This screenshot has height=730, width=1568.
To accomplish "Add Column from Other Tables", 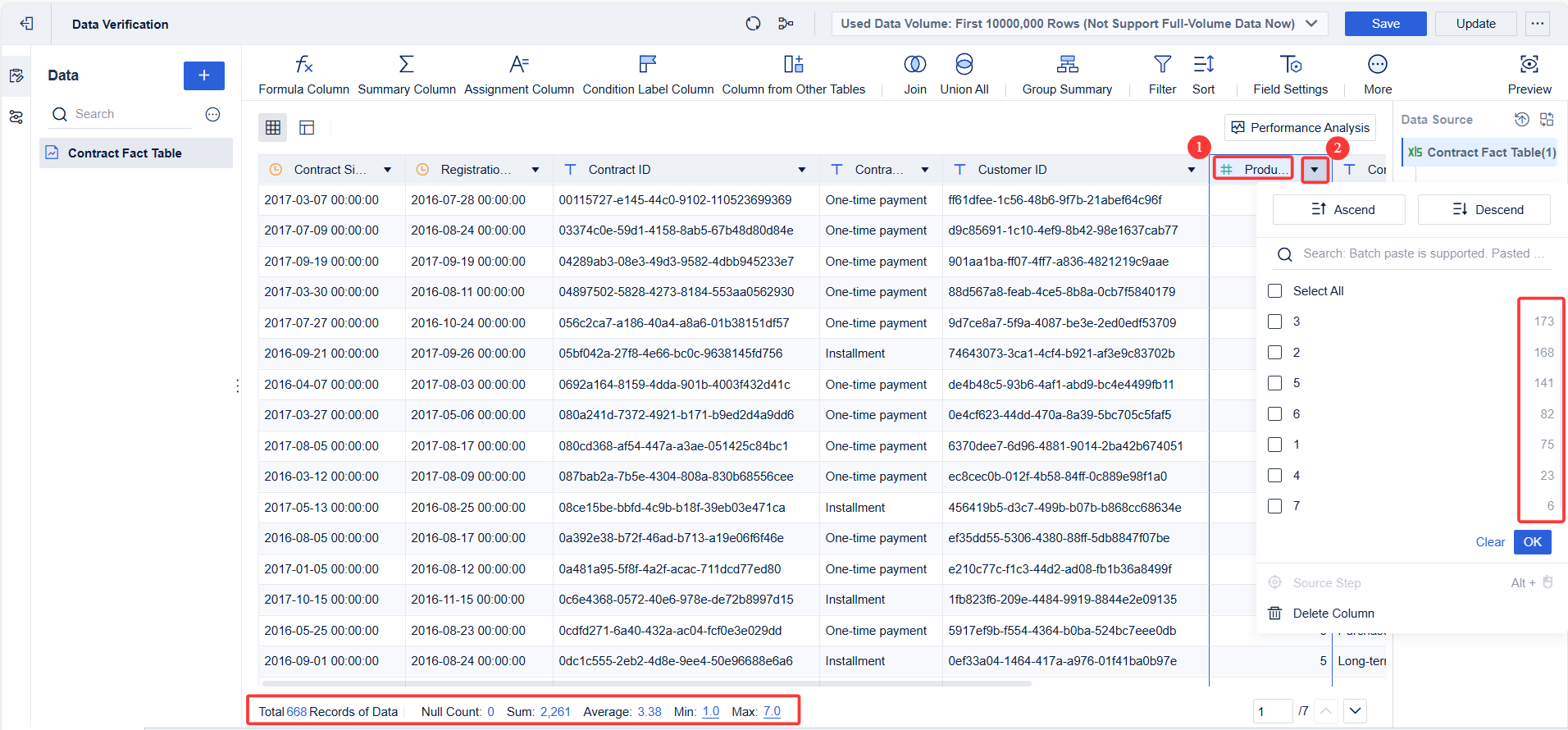I will [x=793, y=75].
